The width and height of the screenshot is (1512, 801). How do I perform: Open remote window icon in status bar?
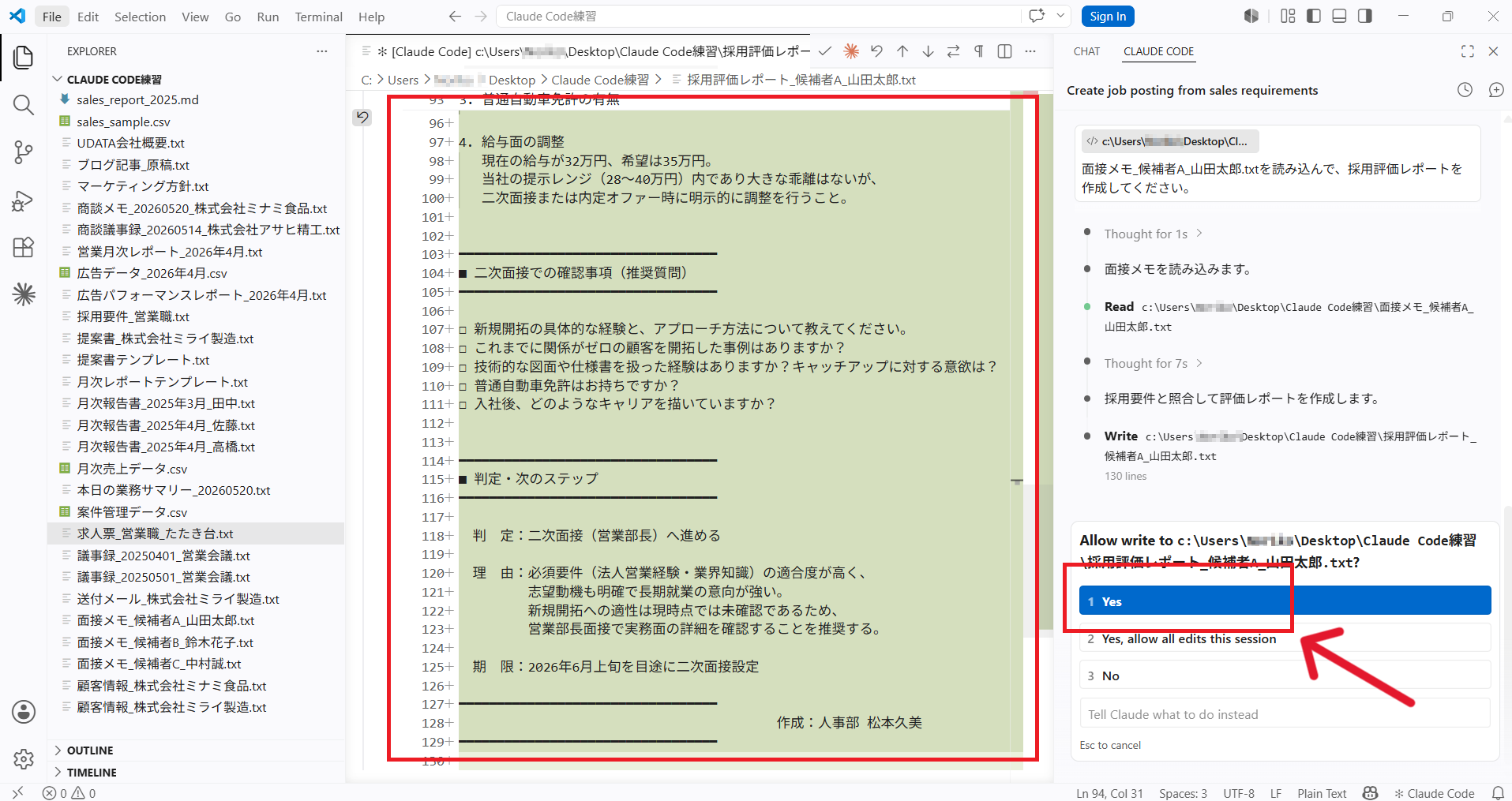tap(17, 792)
